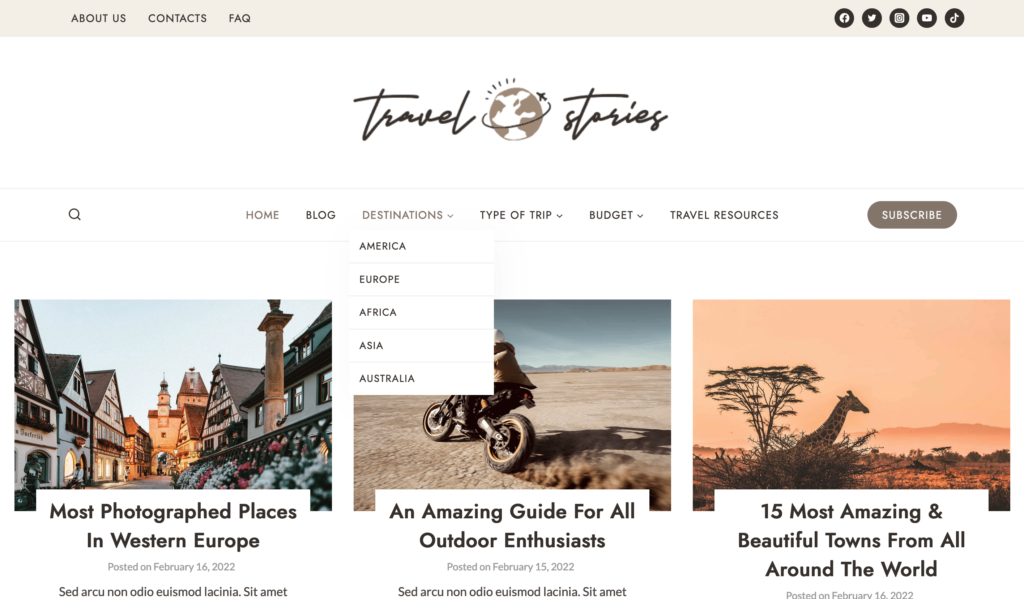The image size is (1024, 599).
Task: Open Most Photographed Places article title
Action: (x=173, y=526)
